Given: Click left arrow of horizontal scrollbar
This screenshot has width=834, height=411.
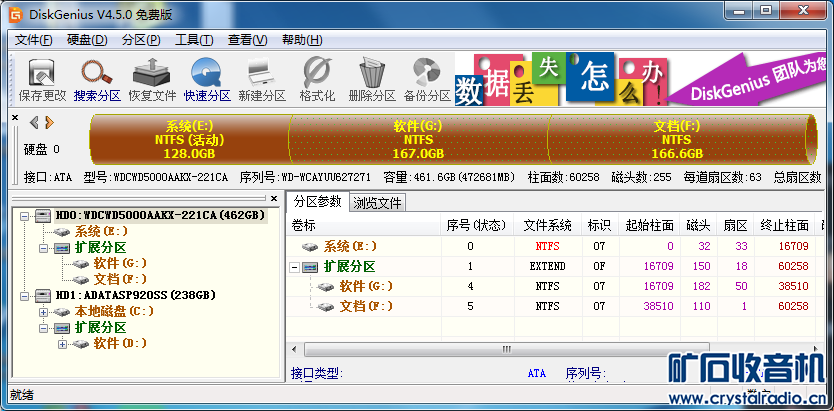Looking at the screenshot, I should 293,349.
